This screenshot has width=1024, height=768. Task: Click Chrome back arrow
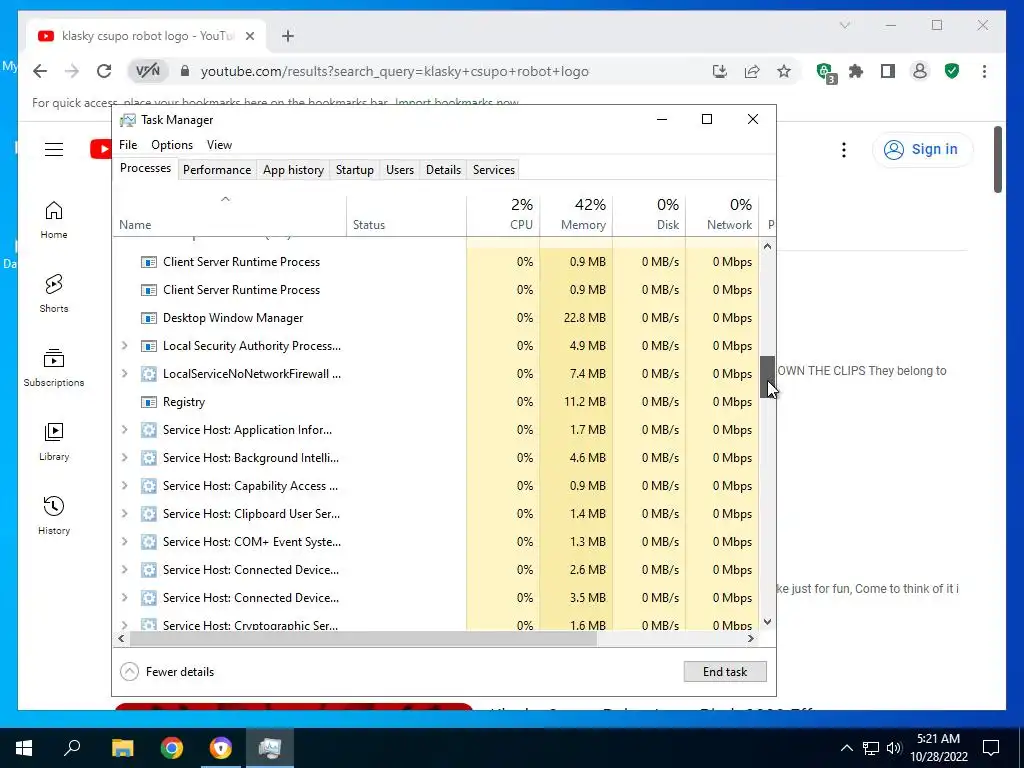point(40,71)
